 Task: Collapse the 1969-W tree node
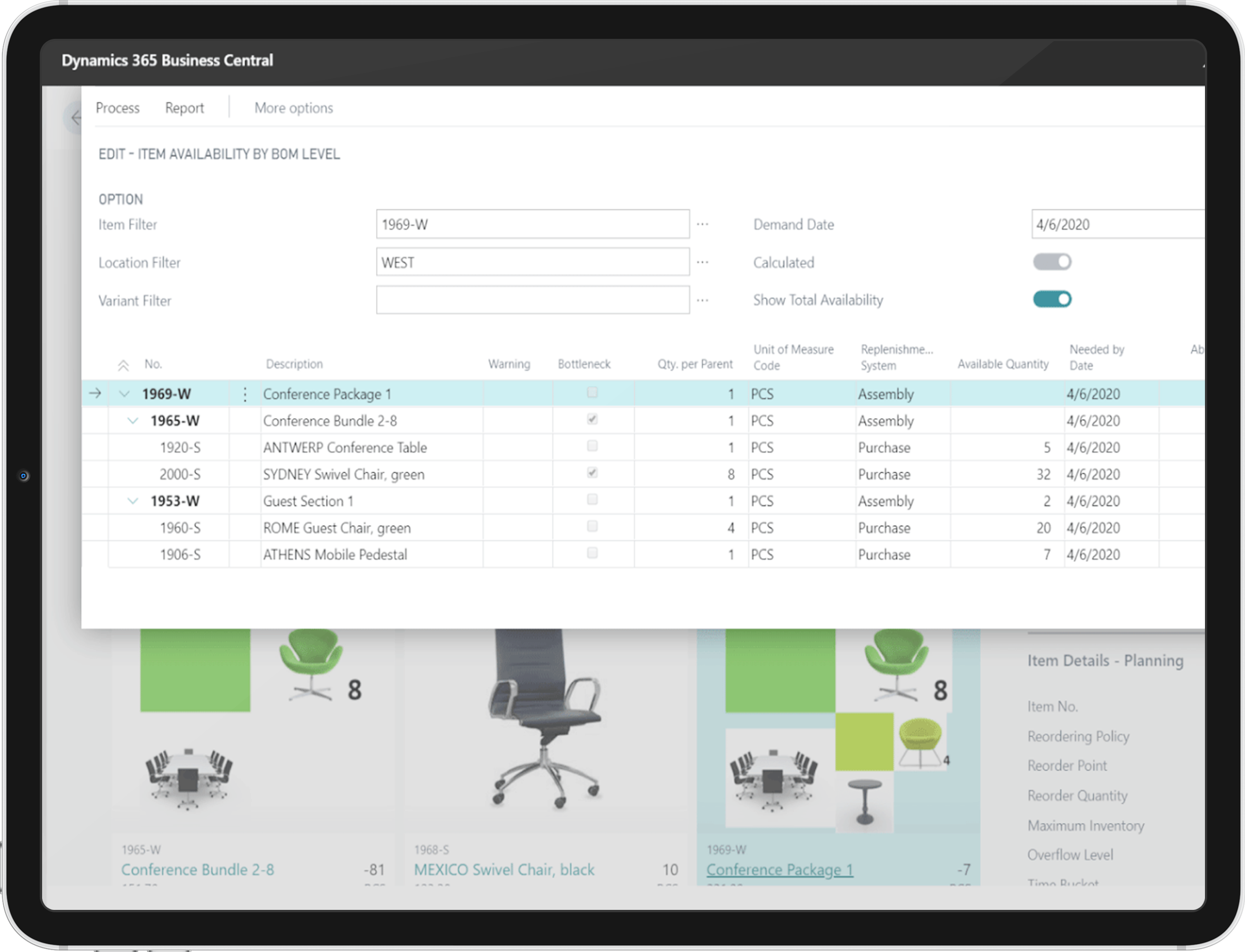[124, 394]
